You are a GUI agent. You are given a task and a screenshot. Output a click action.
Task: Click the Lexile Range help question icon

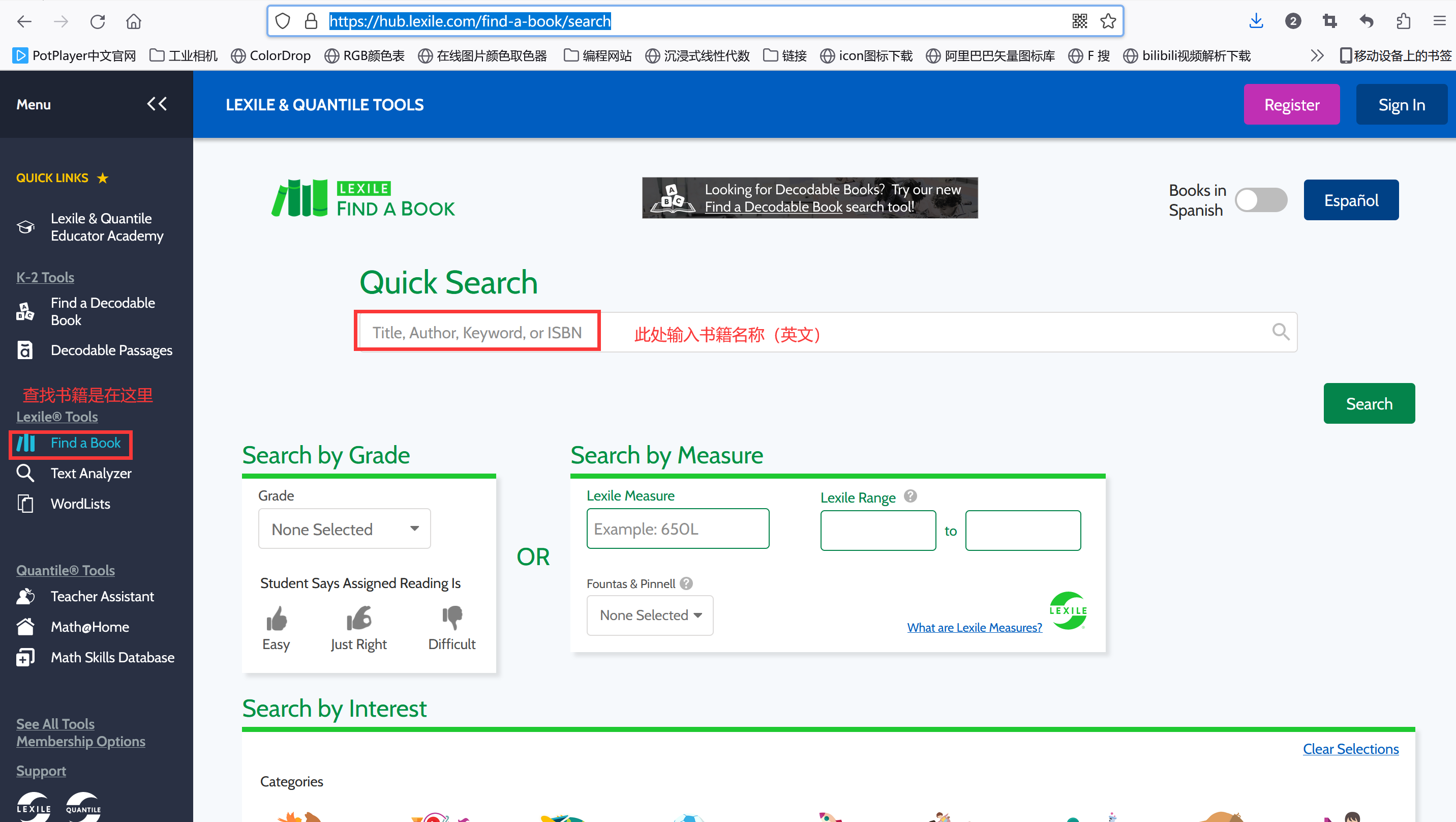(910, 496)
